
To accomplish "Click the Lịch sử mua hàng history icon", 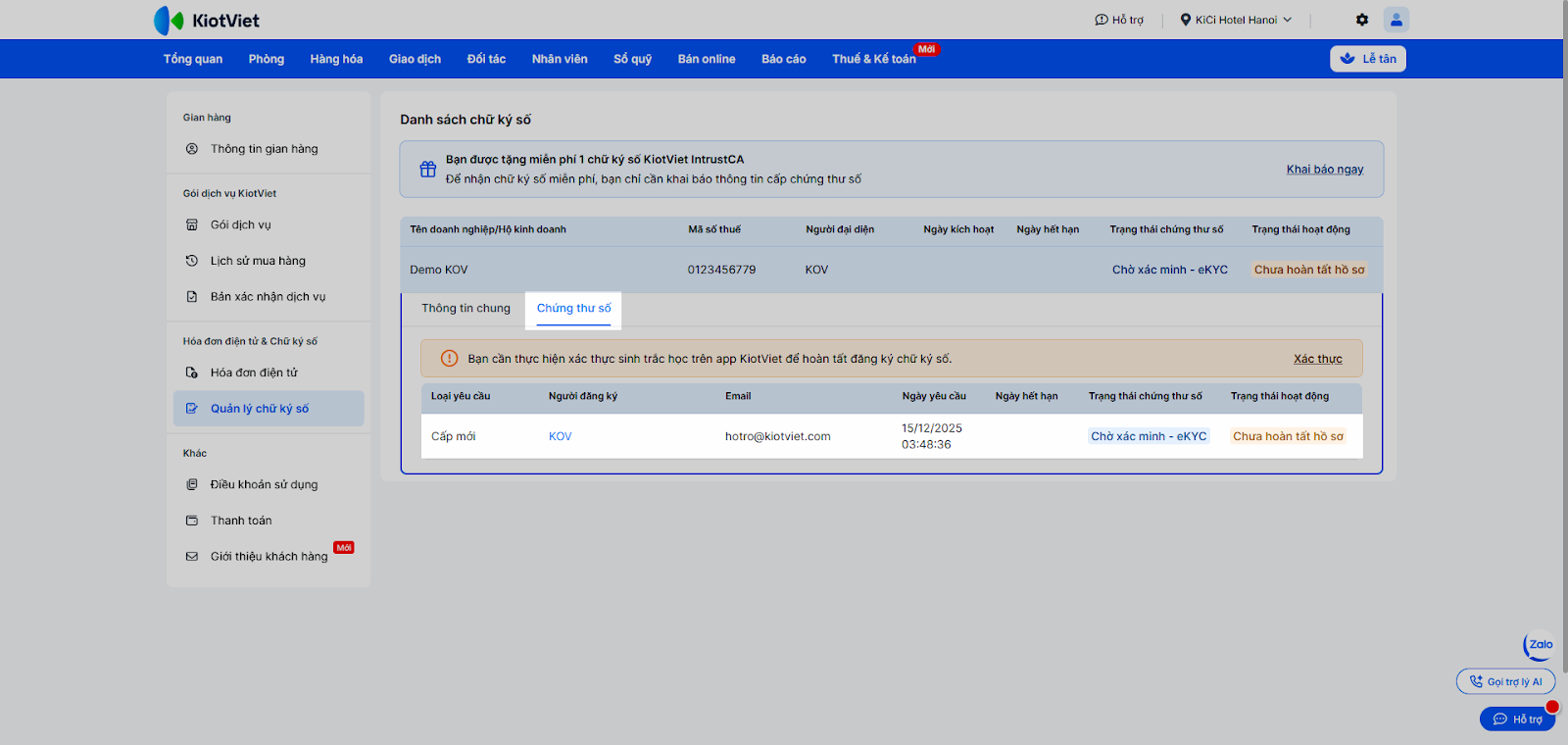I will (192, 261).
